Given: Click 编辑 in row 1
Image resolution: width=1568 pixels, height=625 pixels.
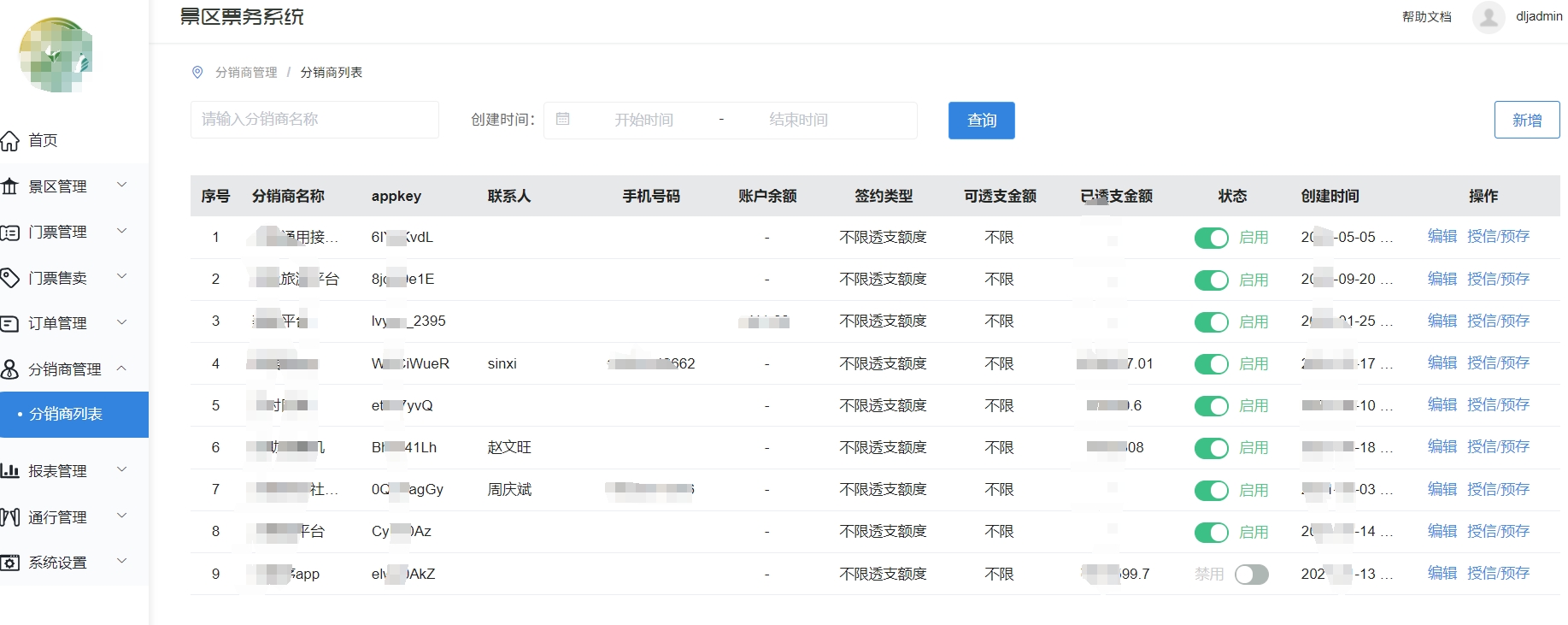Looking at the screenshot, I should pos(1442,237).
